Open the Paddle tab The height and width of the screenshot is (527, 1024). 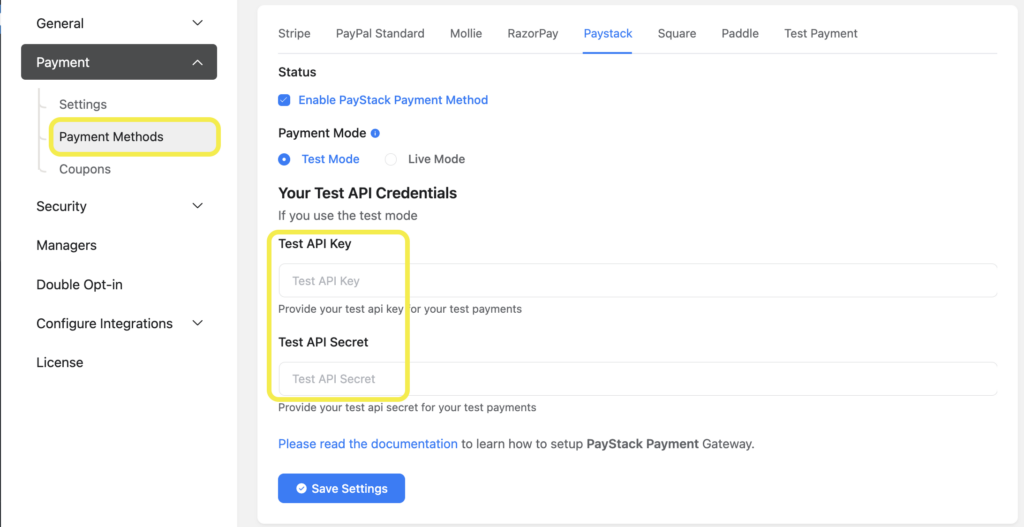coord(740,33)
